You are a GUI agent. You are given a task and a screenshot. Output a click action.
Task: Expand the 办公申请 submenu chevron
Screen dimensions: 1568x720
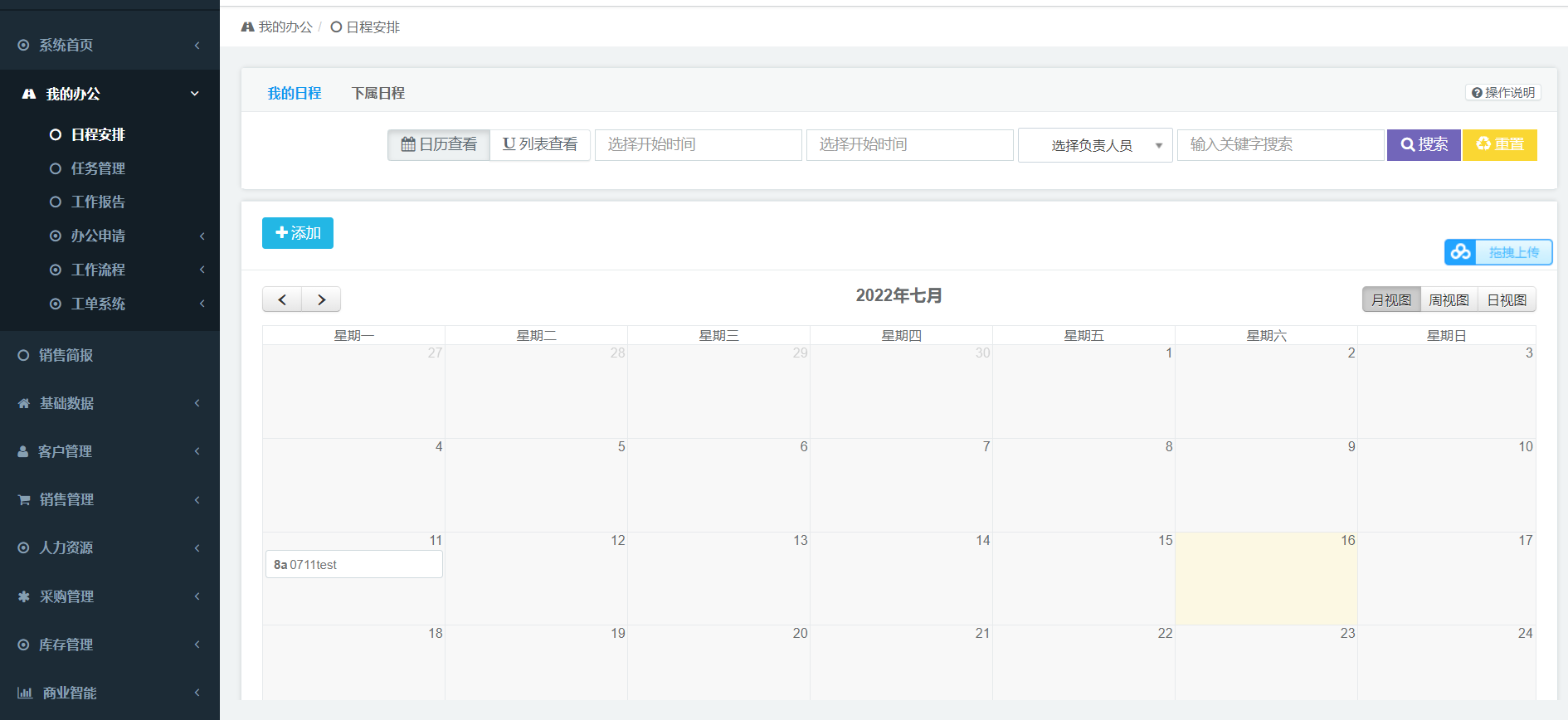point(202,236)
